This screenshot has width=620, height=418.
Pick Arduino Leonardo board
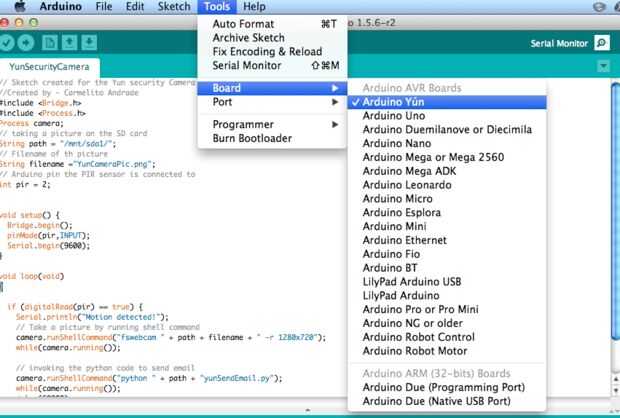click(447, 185)
